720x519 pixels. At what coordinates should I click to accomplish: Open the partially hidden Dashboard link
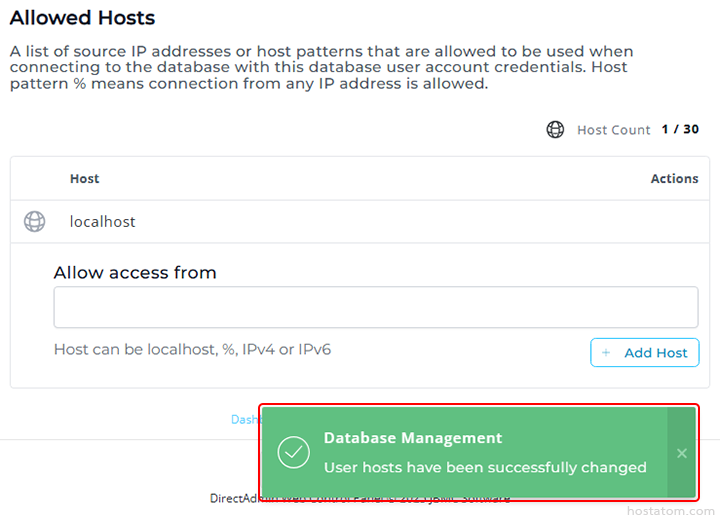pos(245,420)
